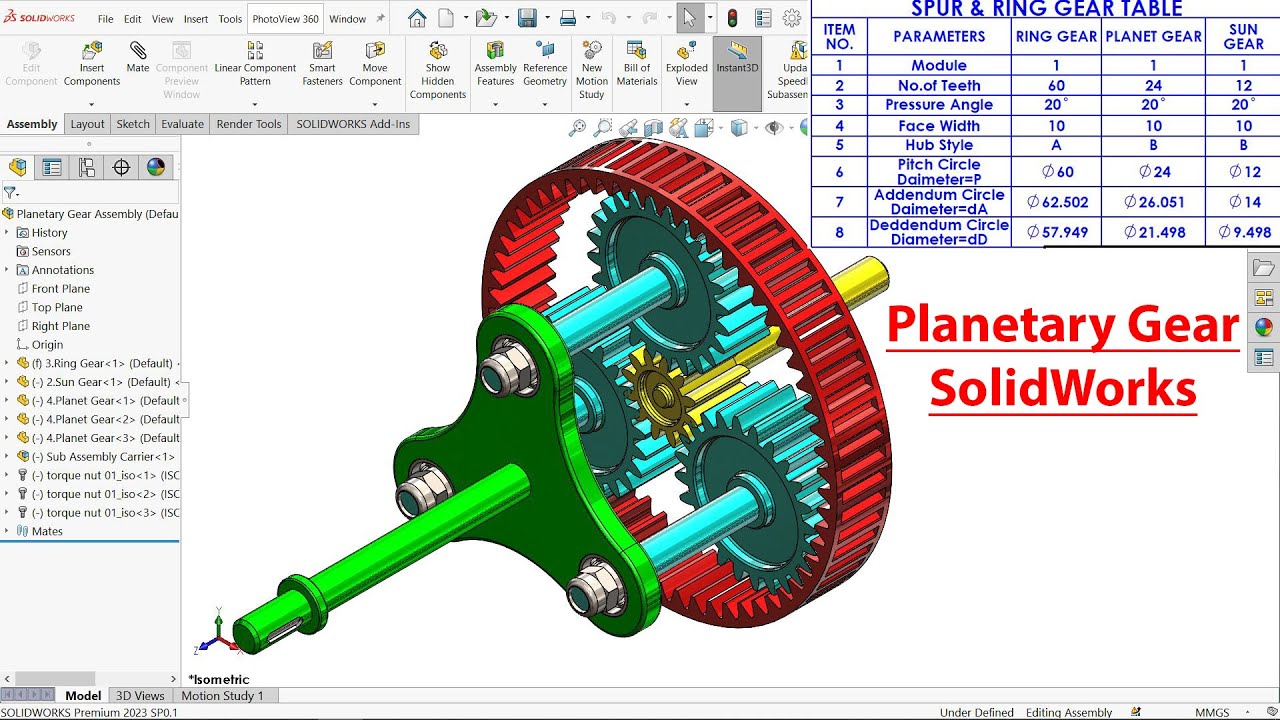Activate the Move Component tool
The height and width of the screenshot is (720, 1280).
click(x=375, y=65)
